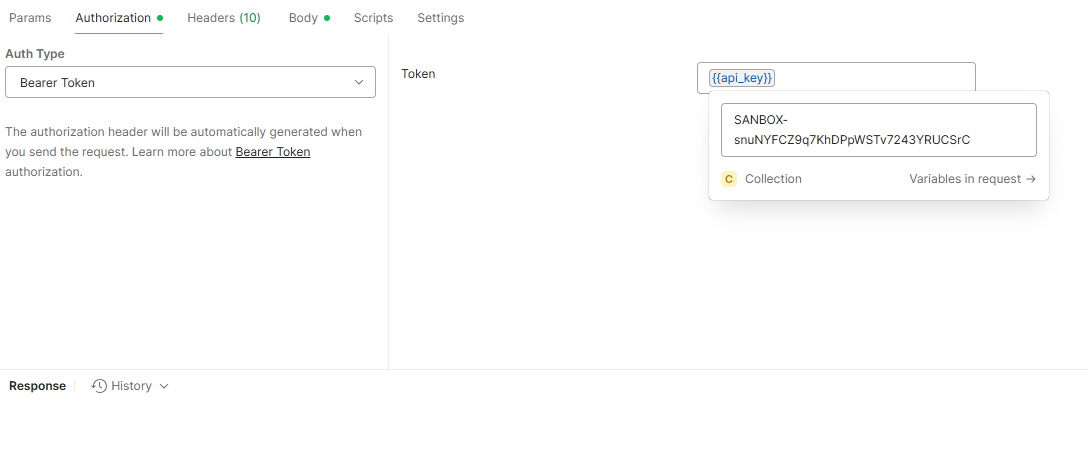Click the History clock icon
The image size is (1088, 475).
(x=99, y=386)
